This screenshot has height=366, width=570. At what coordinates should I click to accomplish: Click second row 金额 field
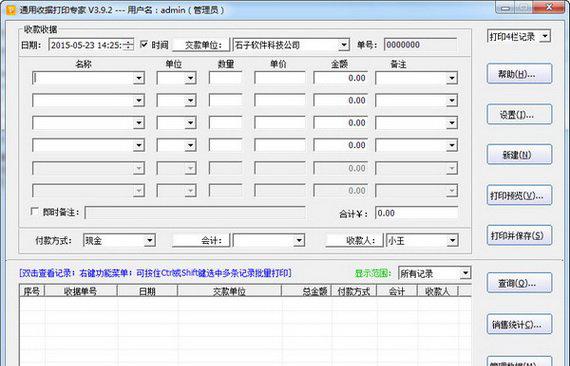tap(341, 101)
